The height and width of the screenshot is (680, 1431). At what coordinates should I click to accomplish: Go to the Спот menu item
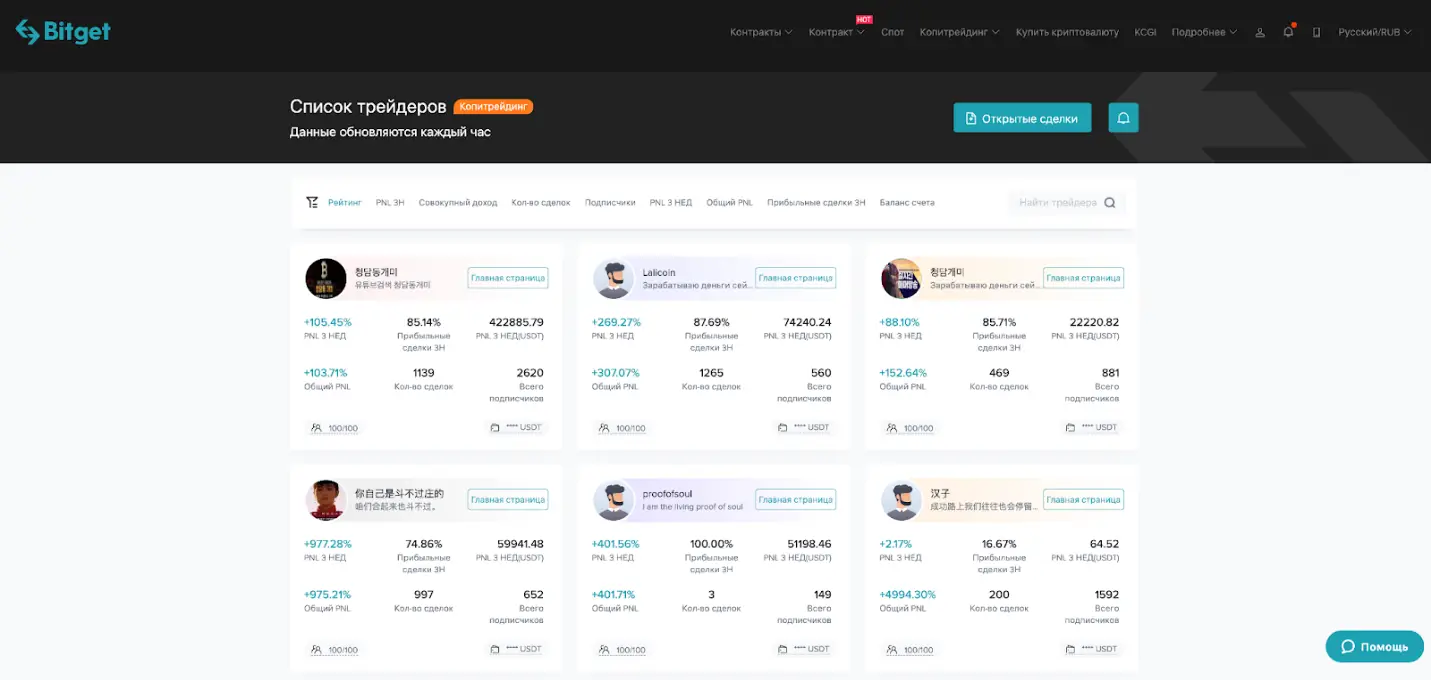click(892, 32)
